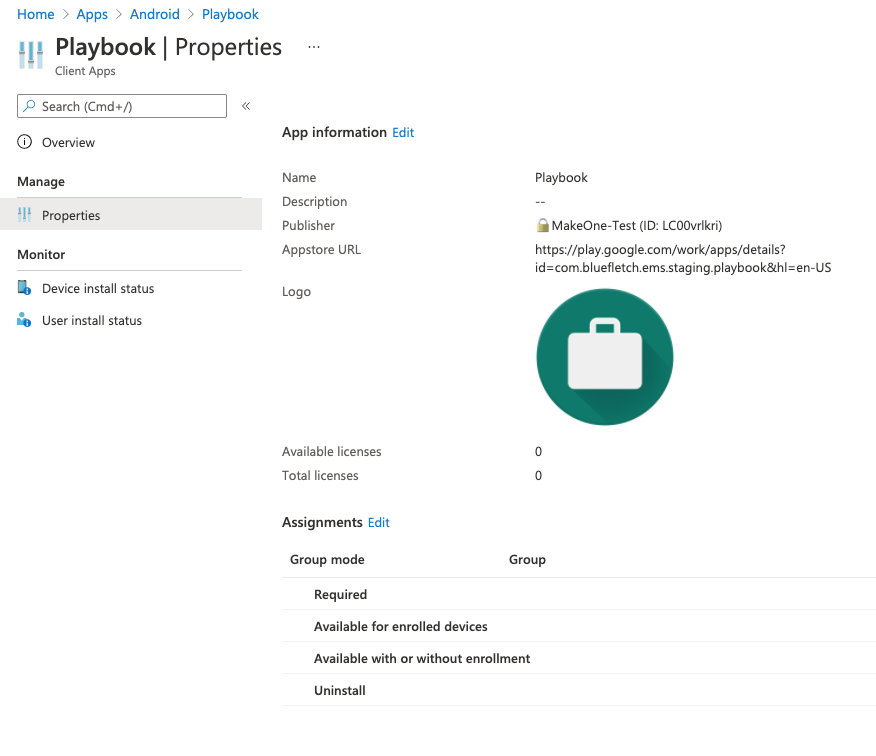Click the Logo label

coord(296,292)
